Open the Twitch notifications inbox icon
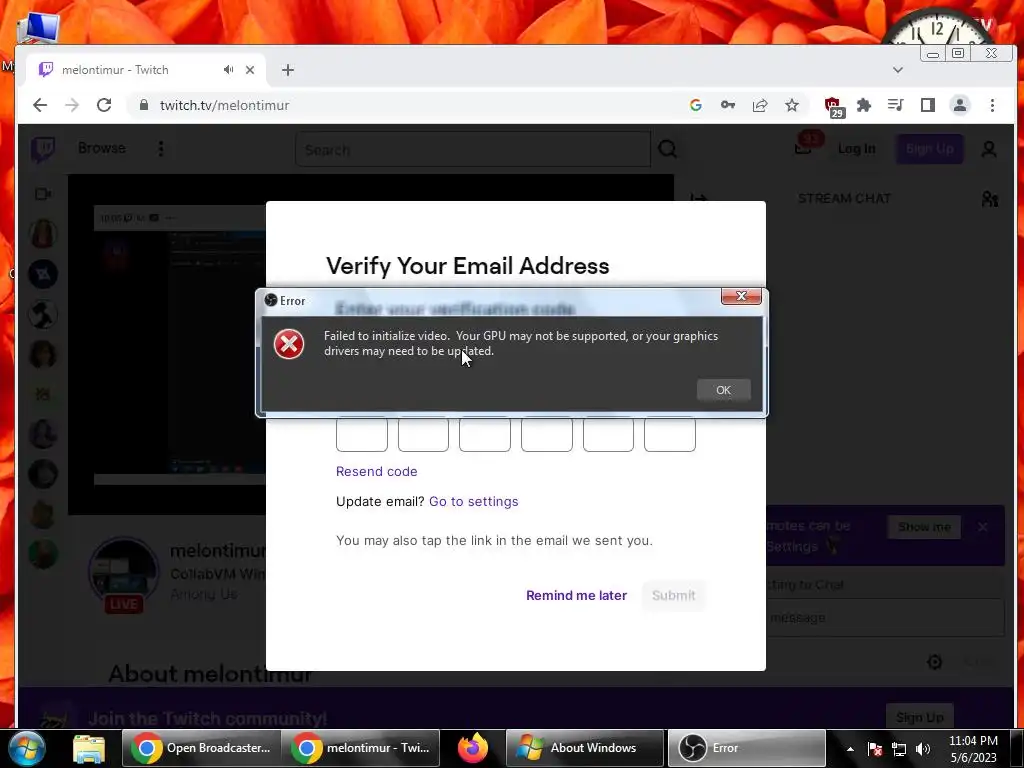 pyautogui.click(x=803, y=148)
